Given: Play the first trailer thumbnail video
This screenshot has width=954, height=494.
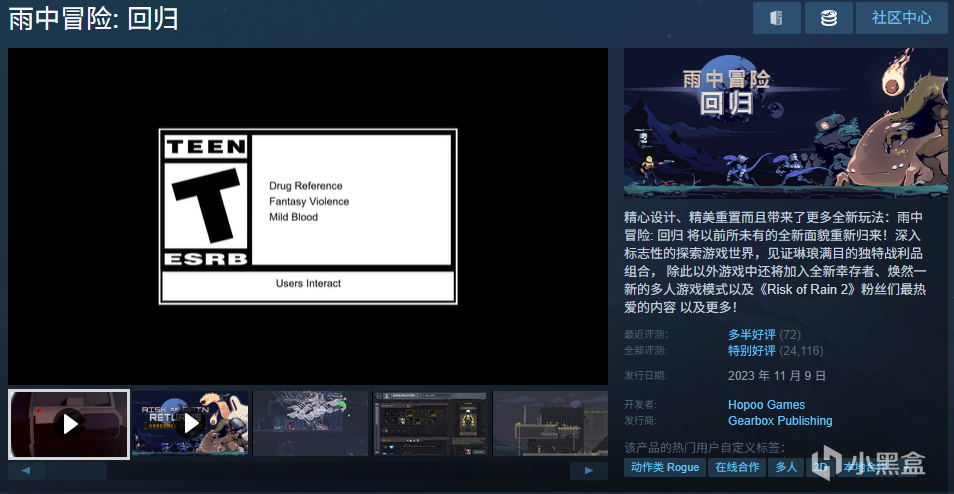Looking at the screenshot, I should pyautogui.click(x=69, y=423).
